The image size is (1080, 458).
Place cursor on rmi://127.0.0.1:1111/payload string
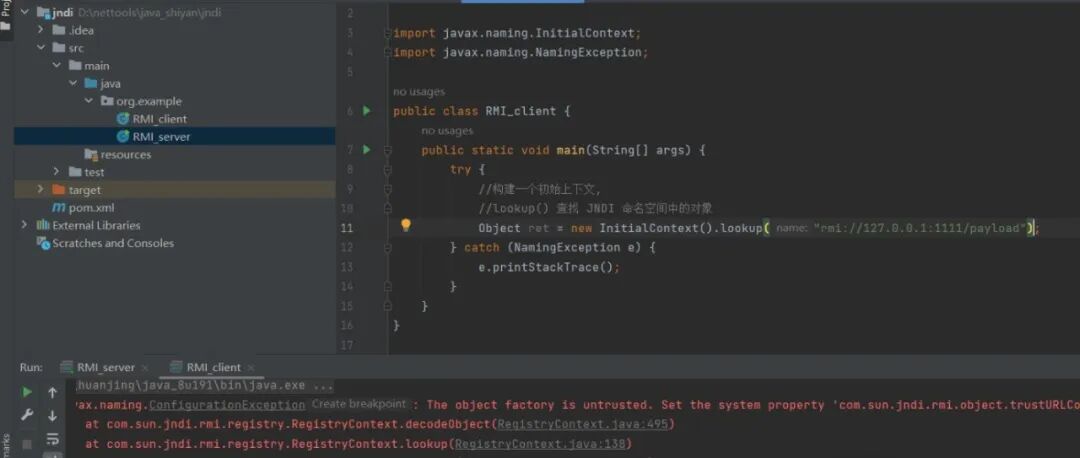pos(920,228)
